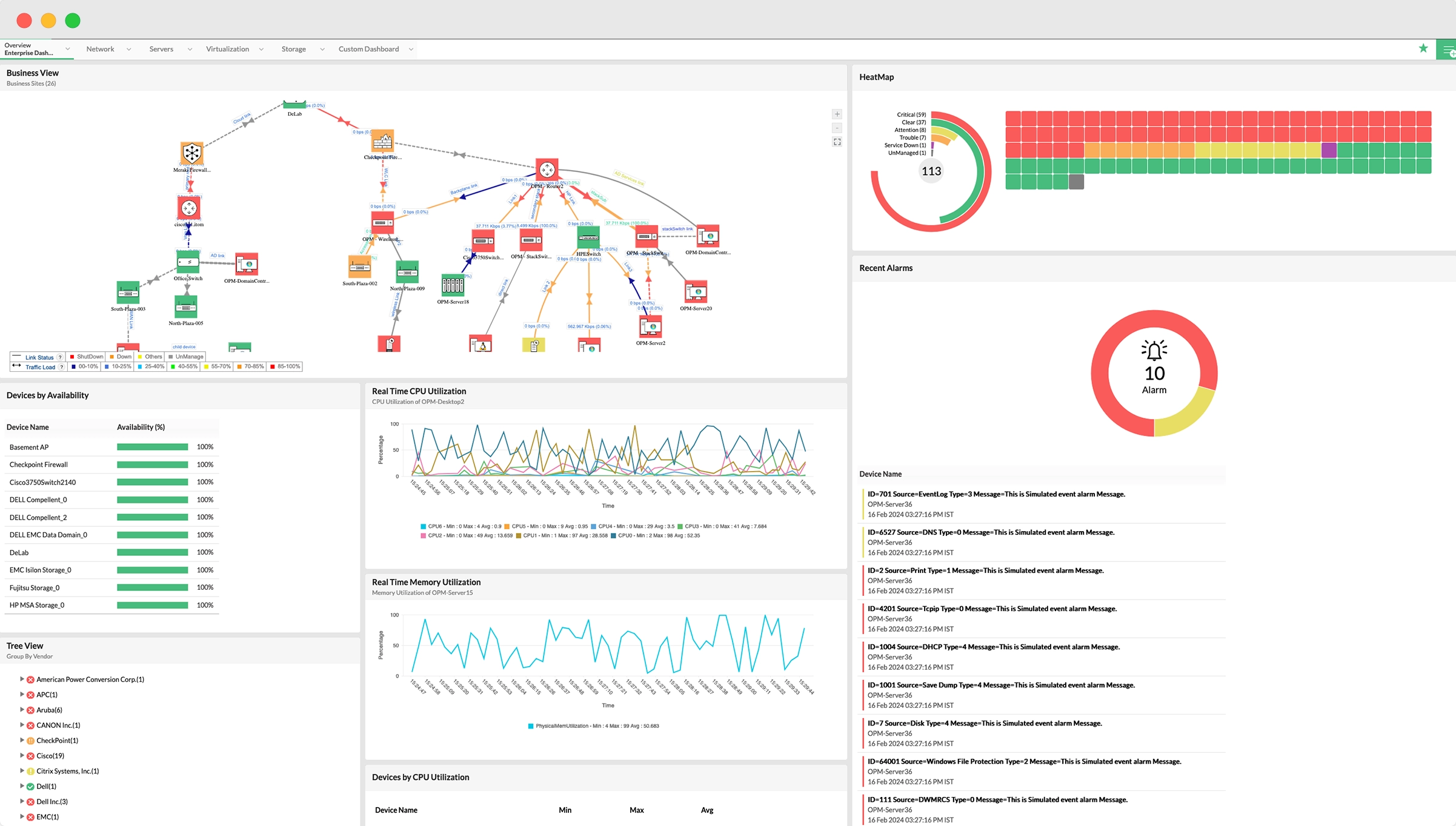The image size is (1456, 826).
Task: Click the Traffic Load legend link
Action: pyautogui.click(x=40, y=367)
